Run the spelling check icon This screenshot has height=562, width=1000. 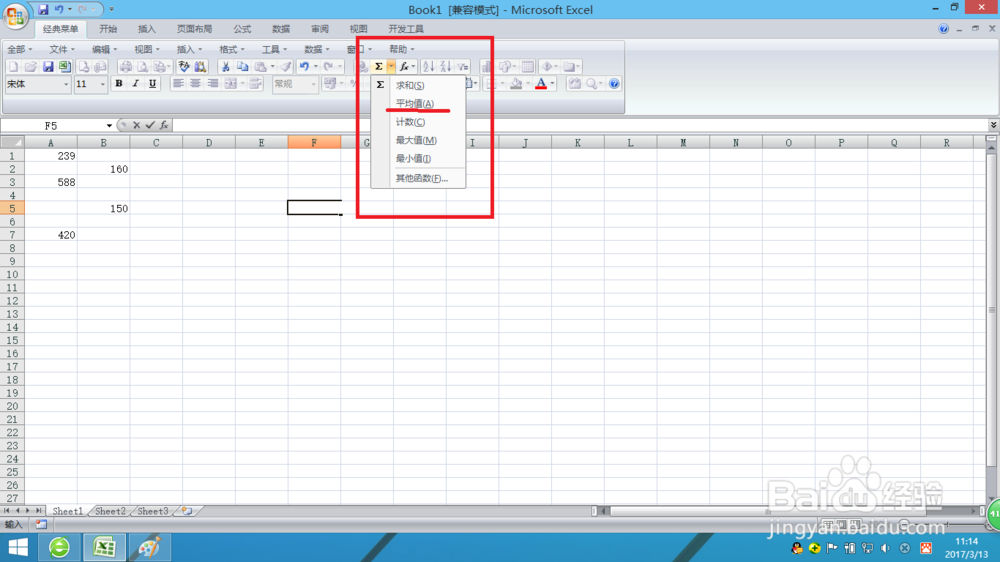point(184,66)
